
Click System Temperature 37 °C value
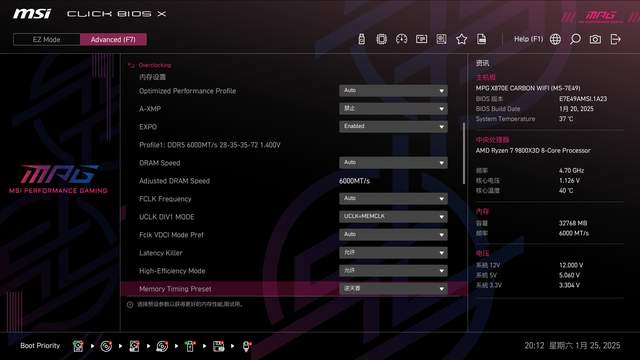pyautogui.click(x=566, y=119)
